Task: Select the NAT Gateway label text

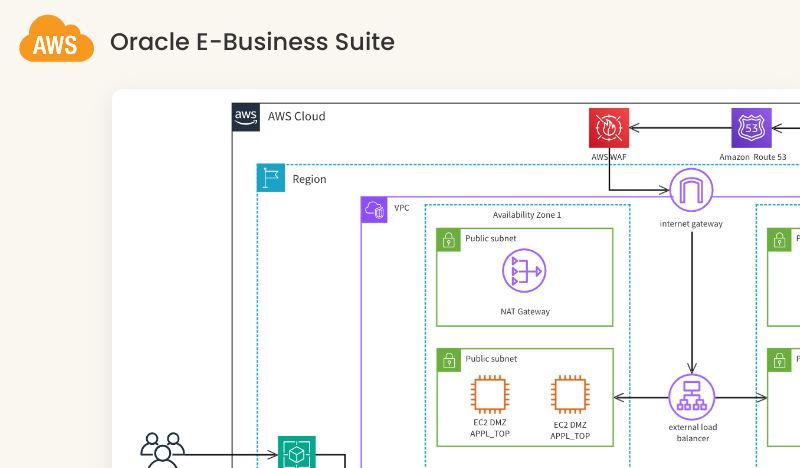Action: pos(525,311)
